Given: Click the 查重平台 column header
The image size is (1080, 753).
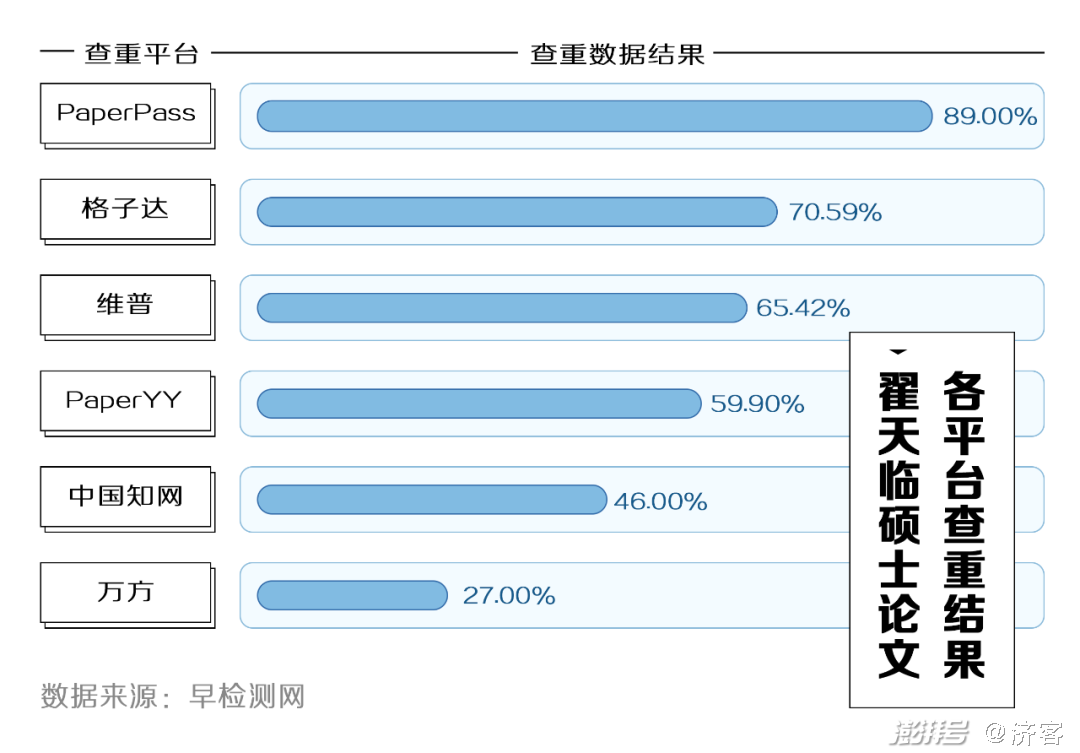Looking at the screenshot, I should tap(141, 53).
